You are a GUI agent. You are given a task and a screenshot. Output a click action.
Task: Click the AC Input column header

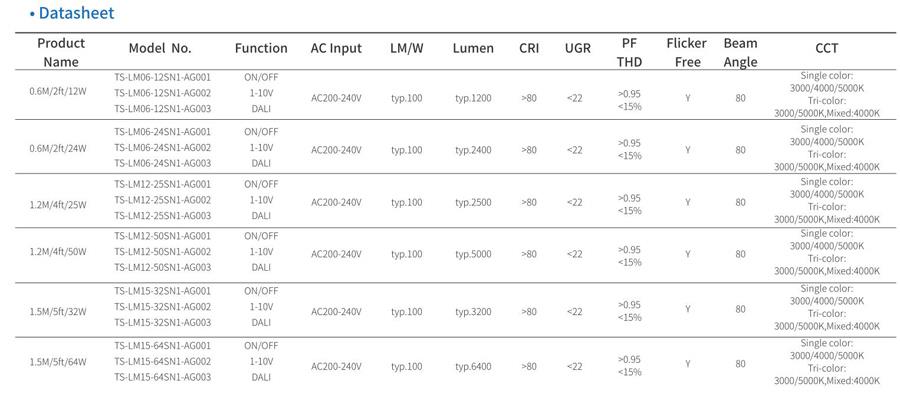click(336, 48)
